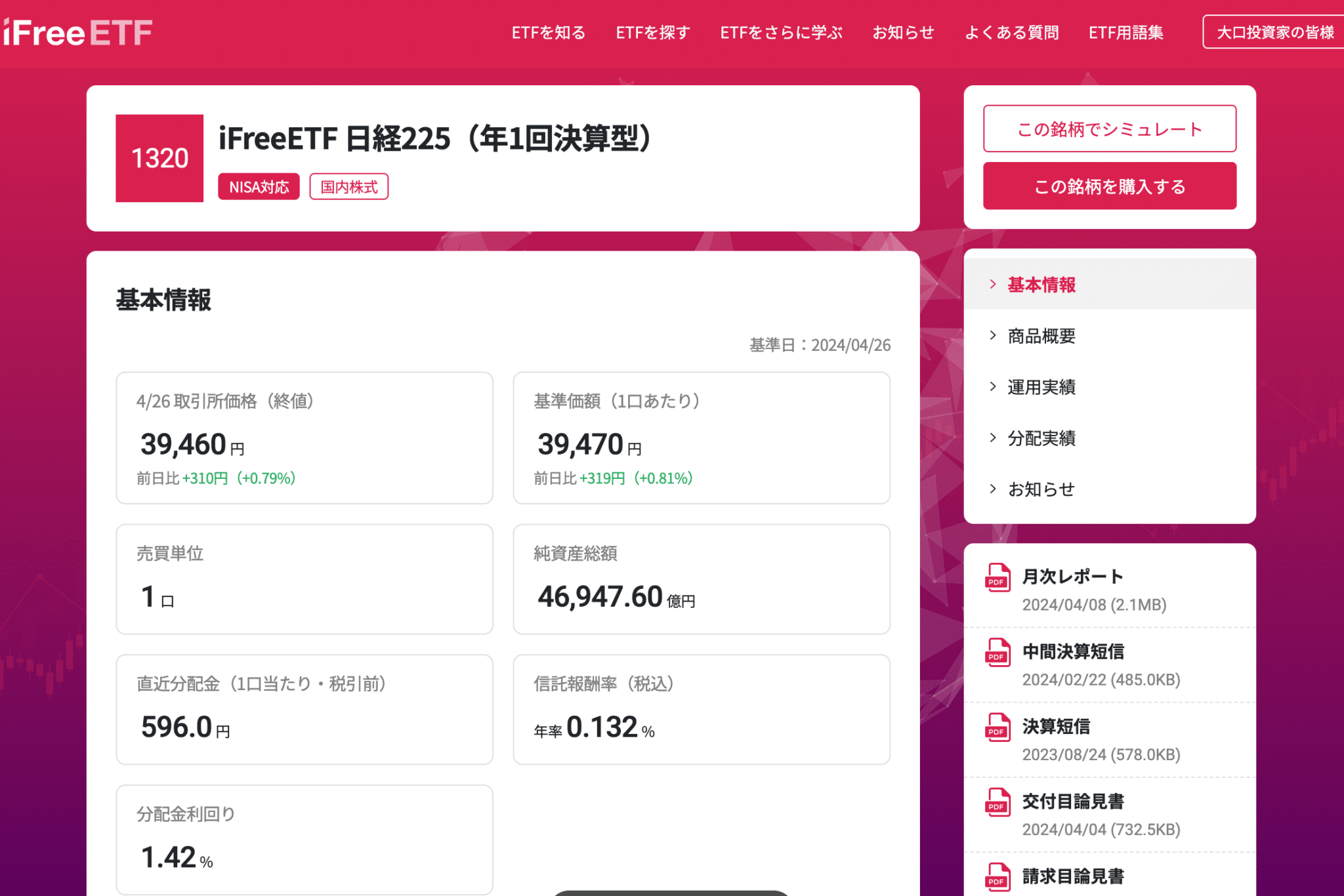Click この銘柄でシミュレート button
Image resolution: width=1344 pixels, height=896 pixels.
1110,129
